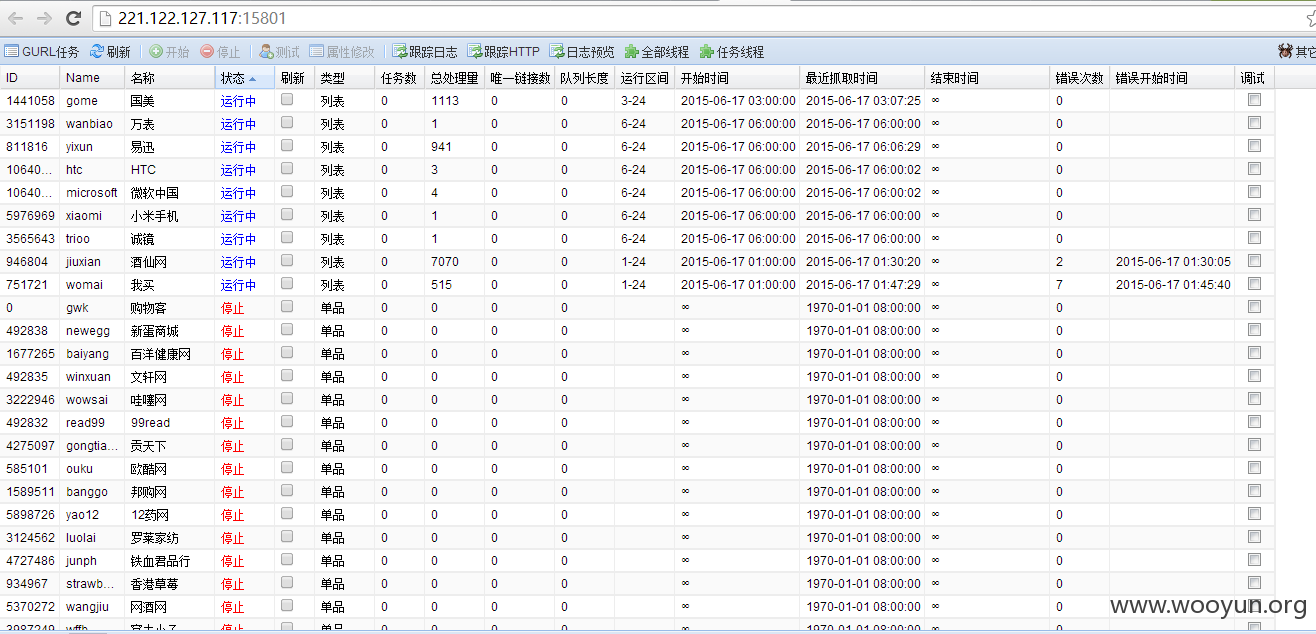
Task: Select last fetch time 2015-06-17 03:07:25
Action: [x=863, y=101]
